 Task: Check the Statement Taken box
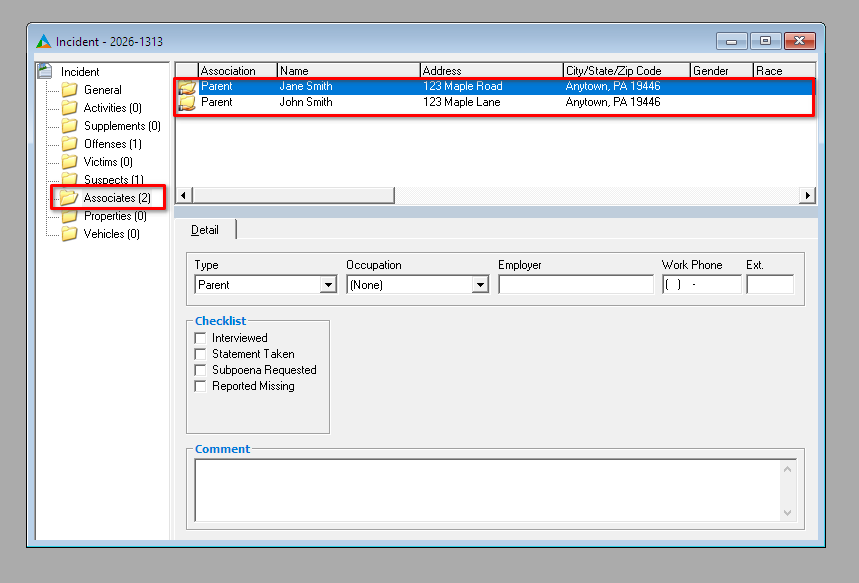(x=201, y=354)
